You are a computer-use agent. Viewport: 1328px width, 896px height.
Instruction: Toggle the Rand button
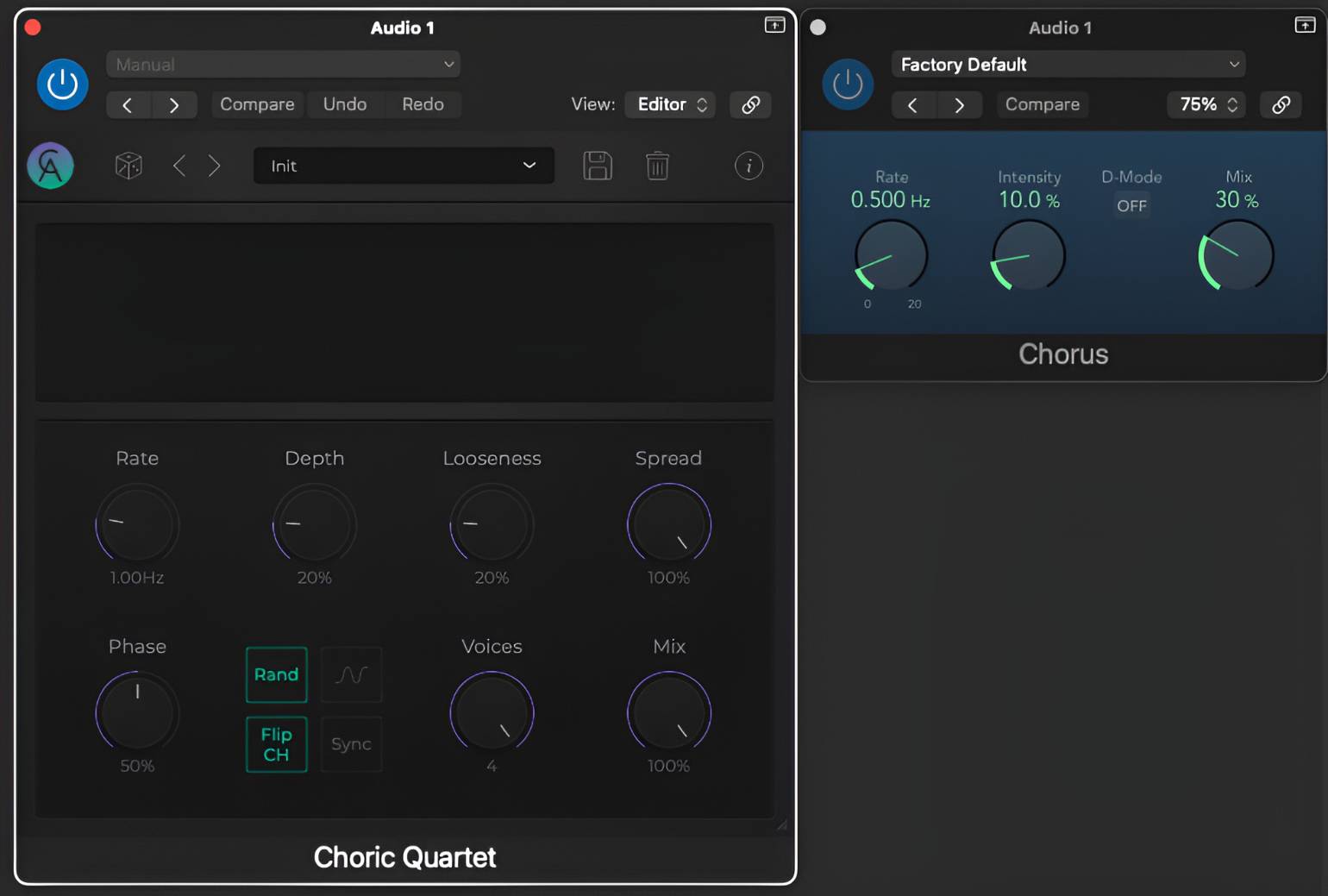pos(276,674)
